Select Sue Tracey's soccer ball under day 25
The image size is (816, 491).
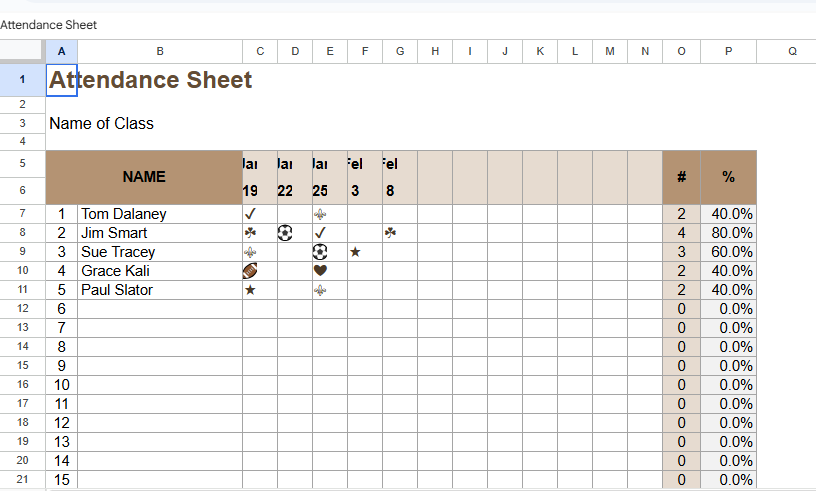click(320, 252)
